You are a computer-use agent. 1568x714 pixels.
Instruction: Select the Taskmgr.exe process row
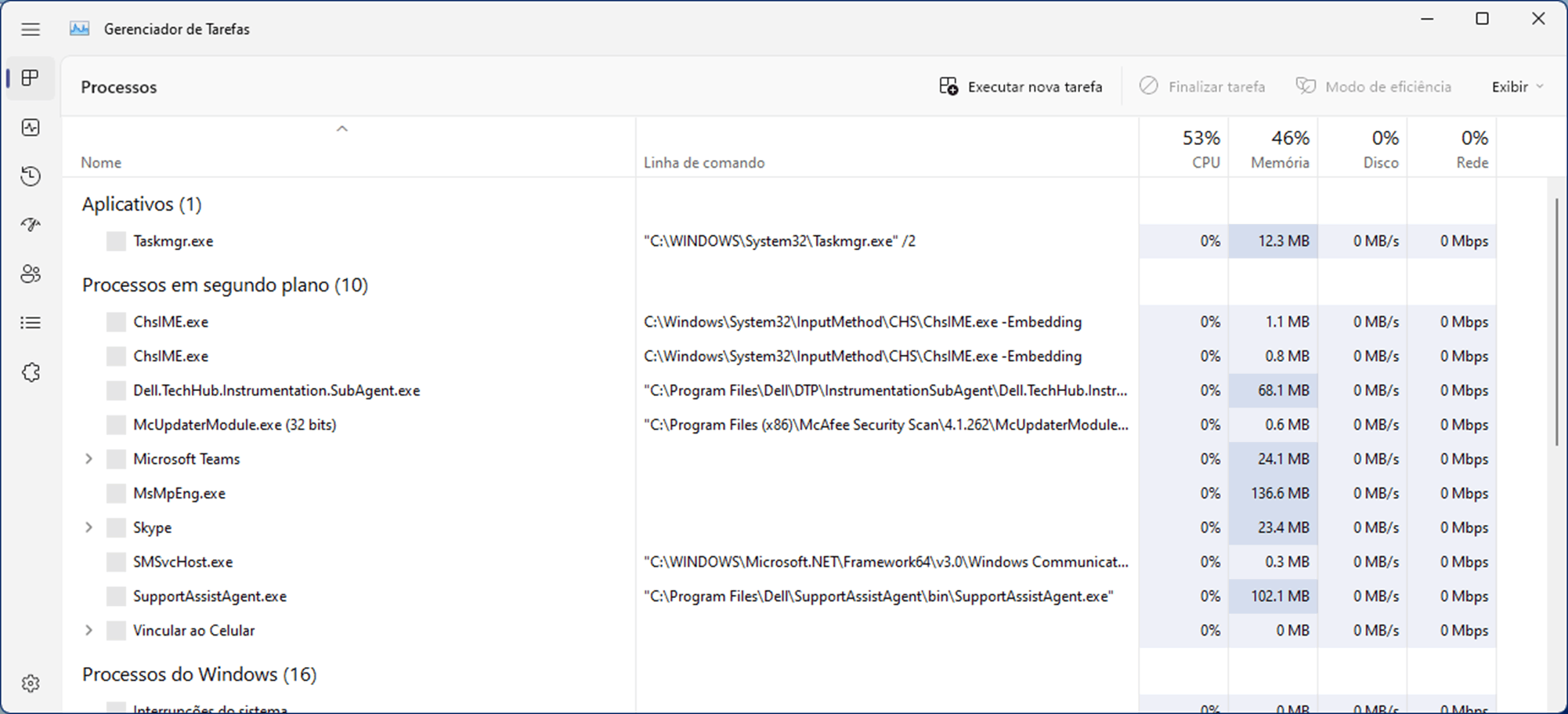pos(779,241)
